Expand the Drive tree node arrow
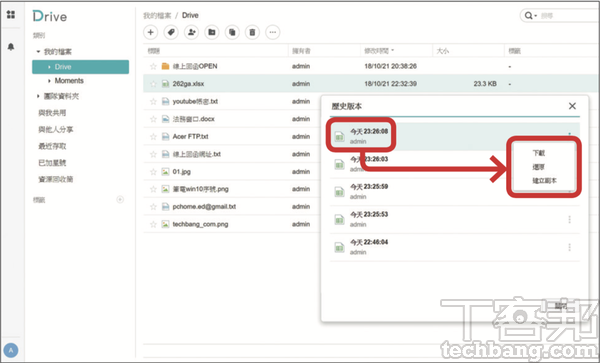Image resolution: width=600 pixels, height=363 pixels. tap(49, 67)
